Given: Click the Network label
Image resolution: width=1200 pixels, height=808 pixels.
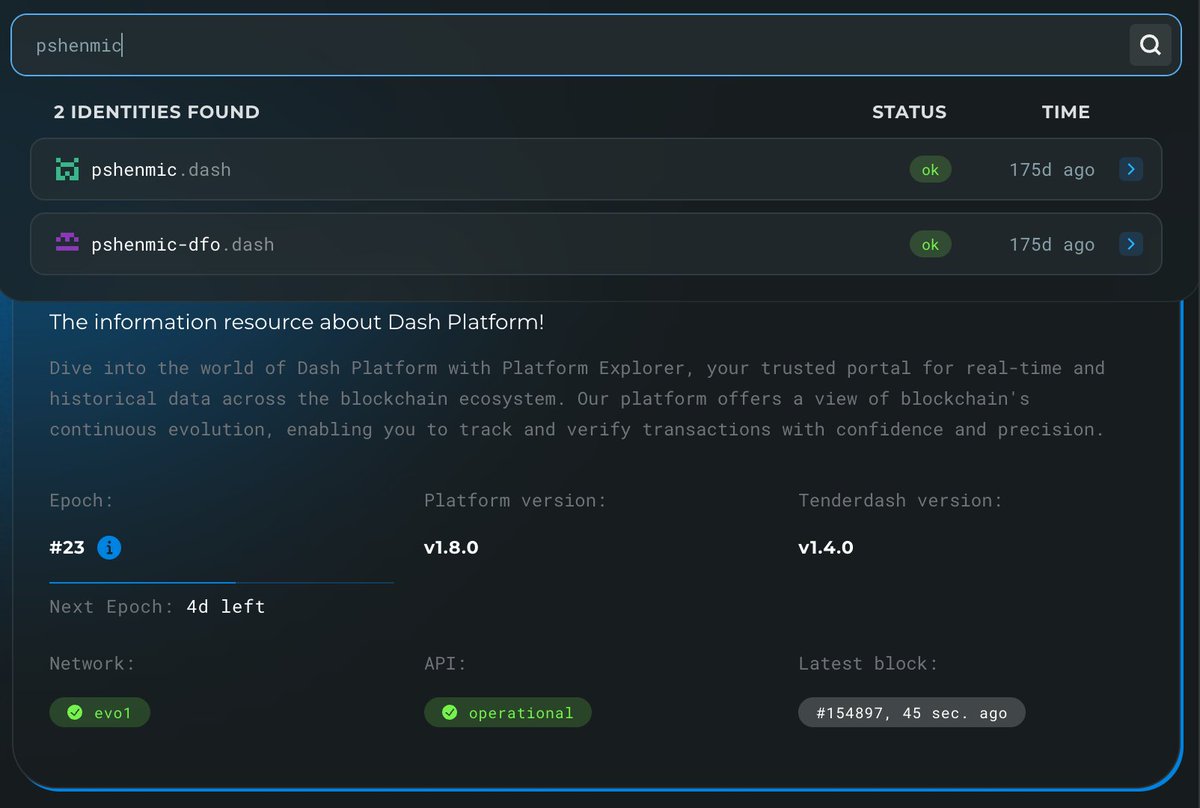Looking at the screenshot, I should pos(92,664).
